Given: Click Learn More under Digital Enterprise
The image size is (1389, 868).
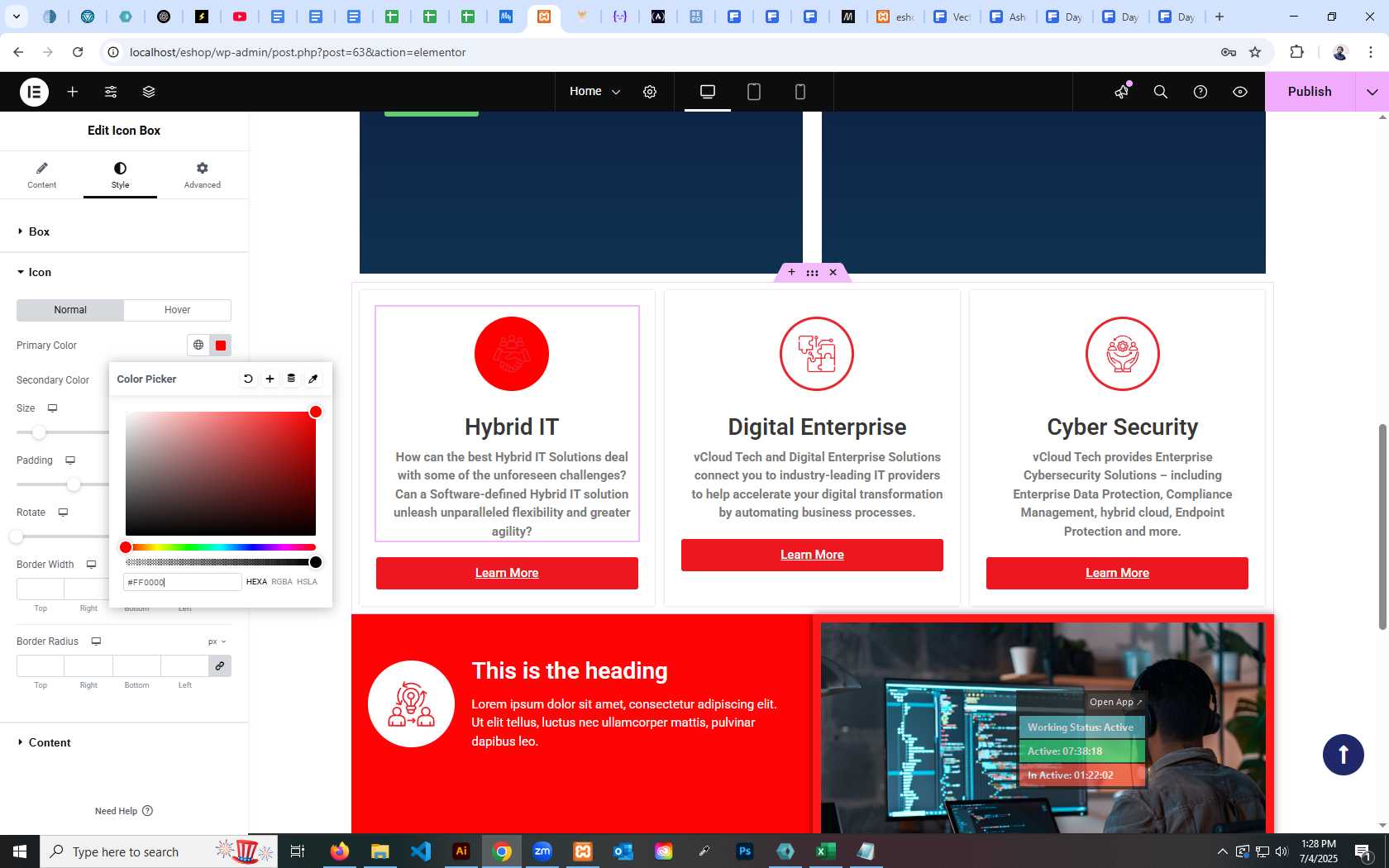Looking at the screenshot, I should coord(812,555).
